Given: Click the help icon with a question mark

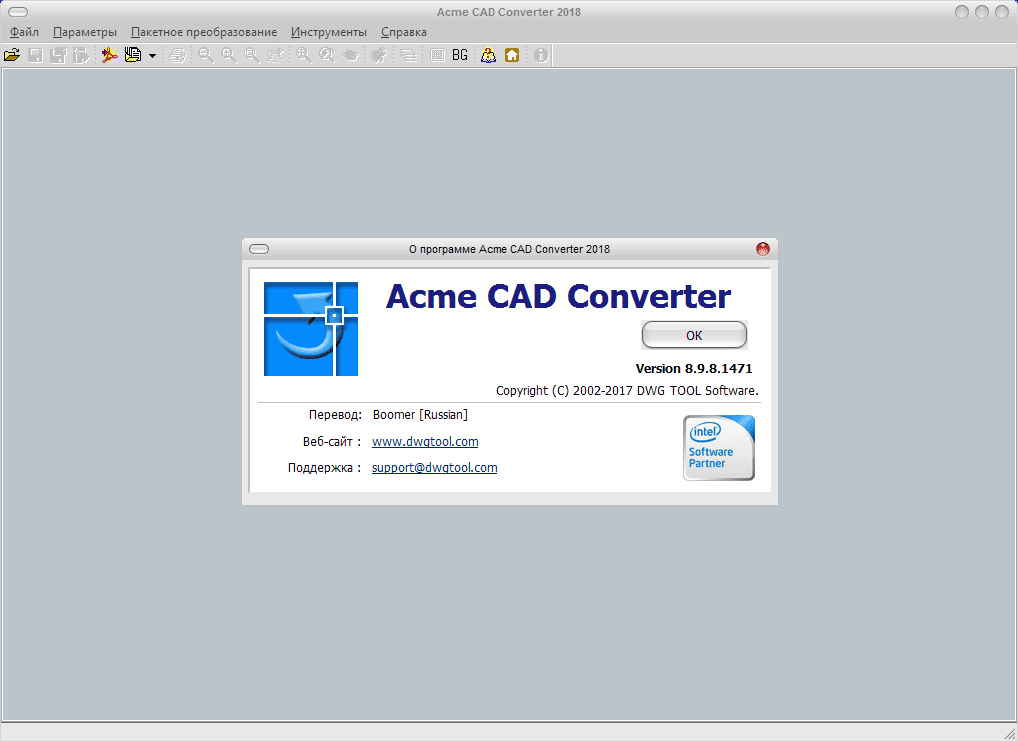Looking at the screenshot, I should (x=488, y=55).
